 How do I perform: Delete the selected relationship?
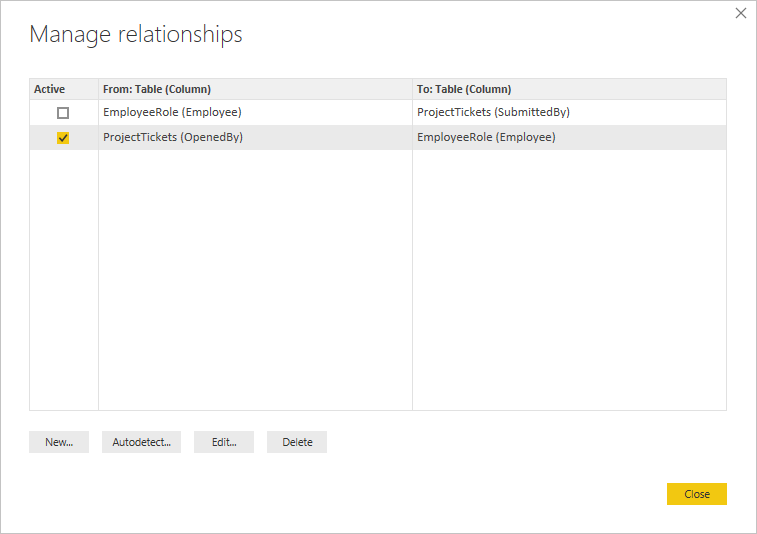tap(297, 442)
